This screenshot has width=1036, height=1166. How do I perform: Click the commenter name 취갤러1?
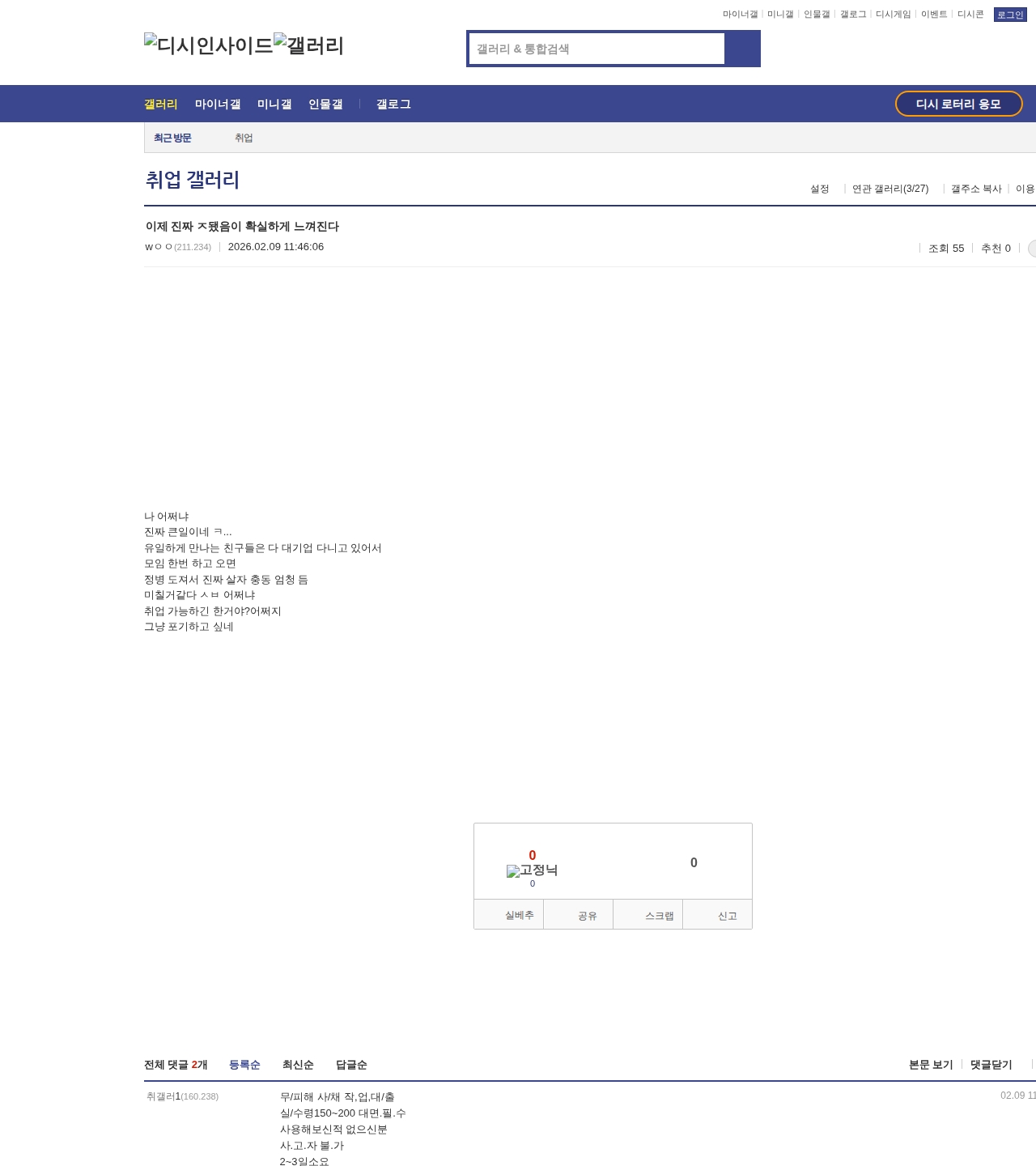coord(163,1096)
